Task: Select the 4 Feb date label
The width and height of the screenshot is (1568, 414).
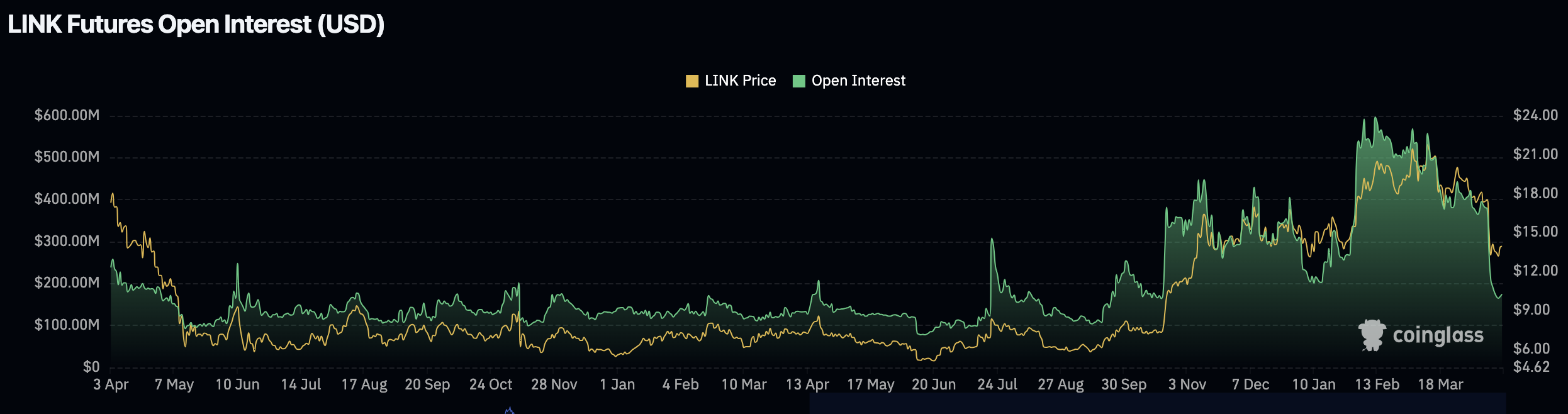Action: click(680, 384)
